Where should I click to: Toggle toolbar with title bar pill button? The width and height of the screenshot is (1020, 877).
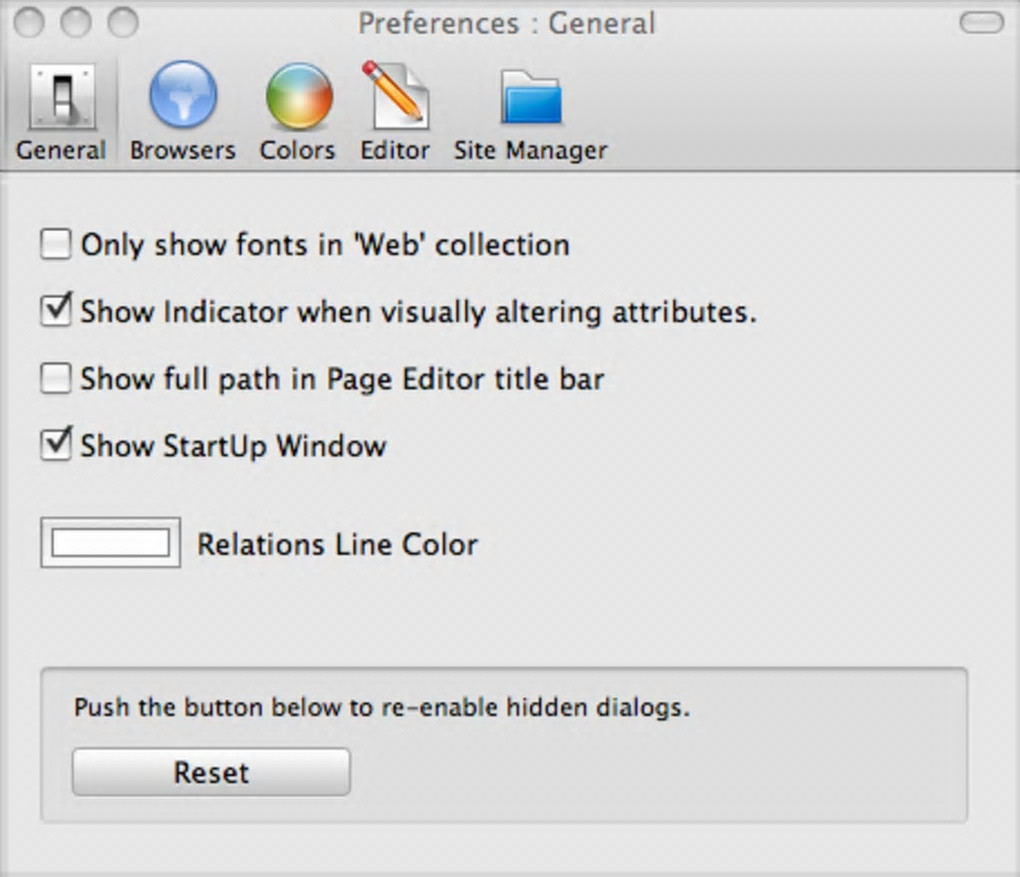coord(980,22)
